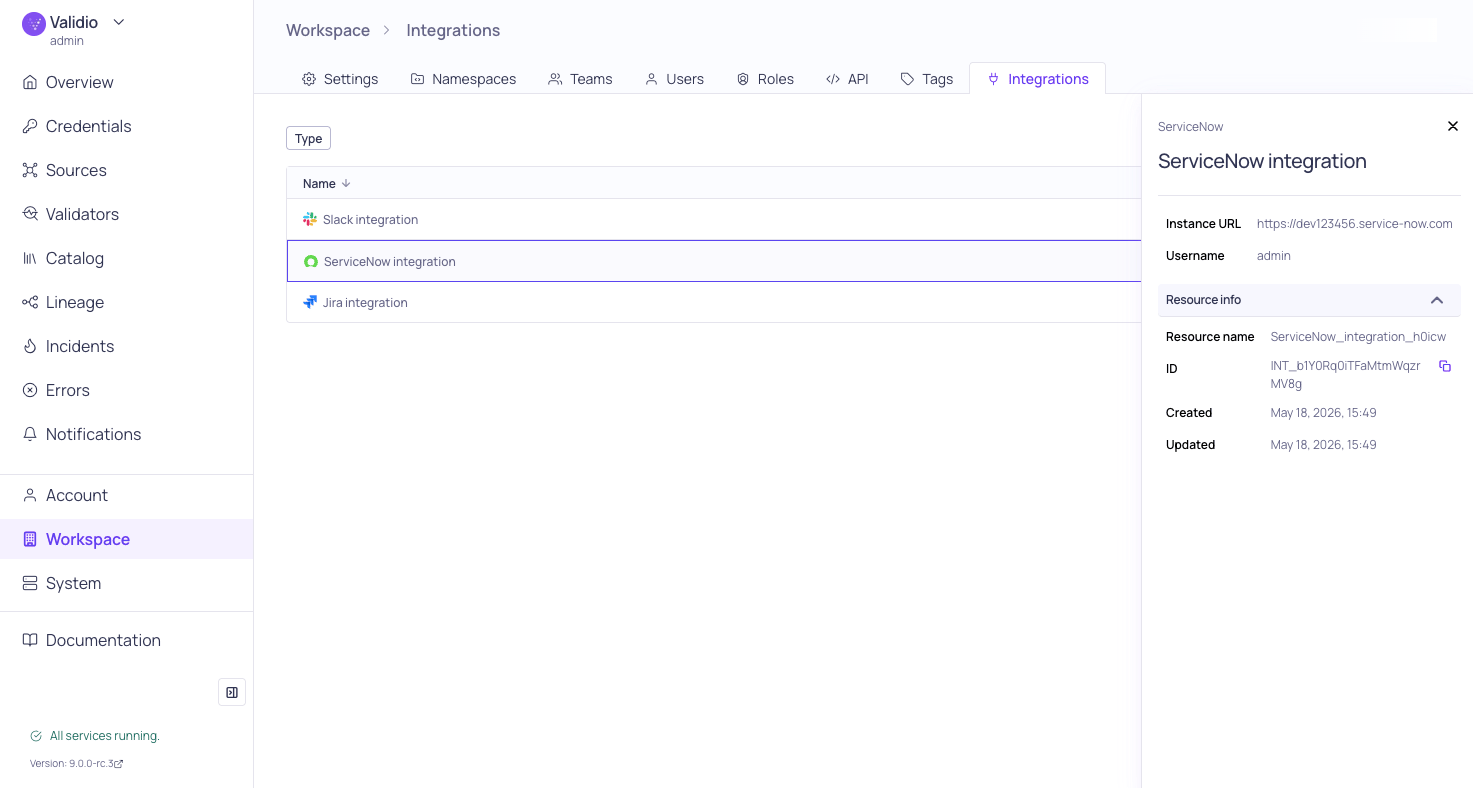Click the Errors circle-x icon
The height and width of the screenshot is (788, 1473).
point(30,390)
